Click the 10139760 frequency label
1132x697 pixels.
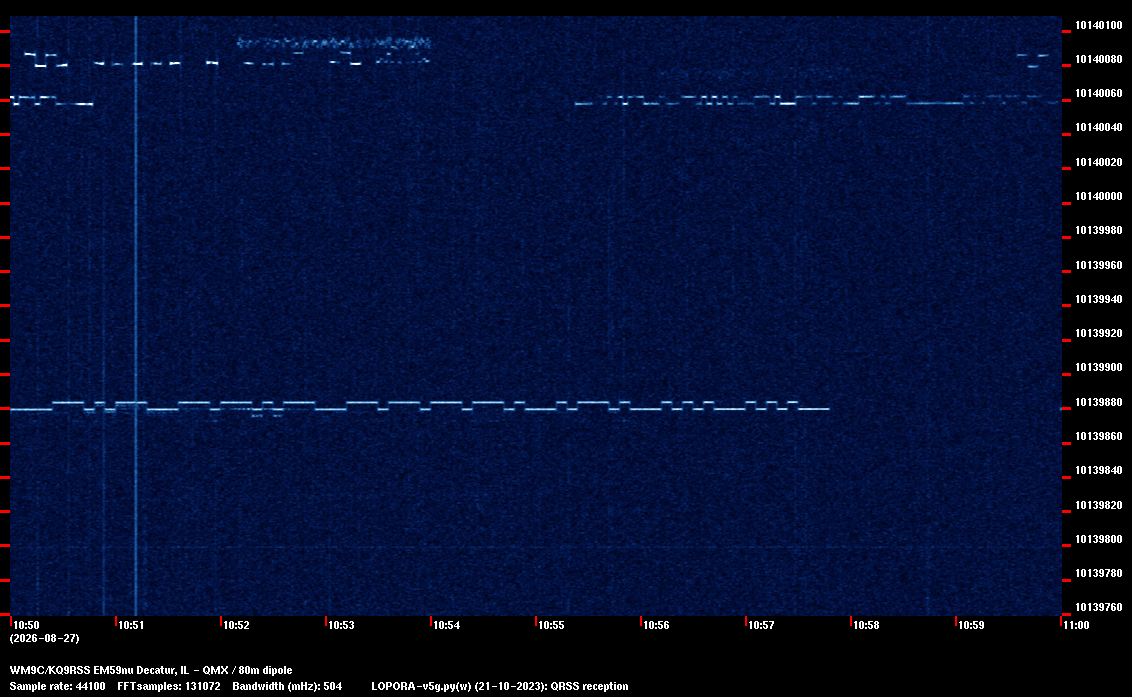coord(1099,607)
